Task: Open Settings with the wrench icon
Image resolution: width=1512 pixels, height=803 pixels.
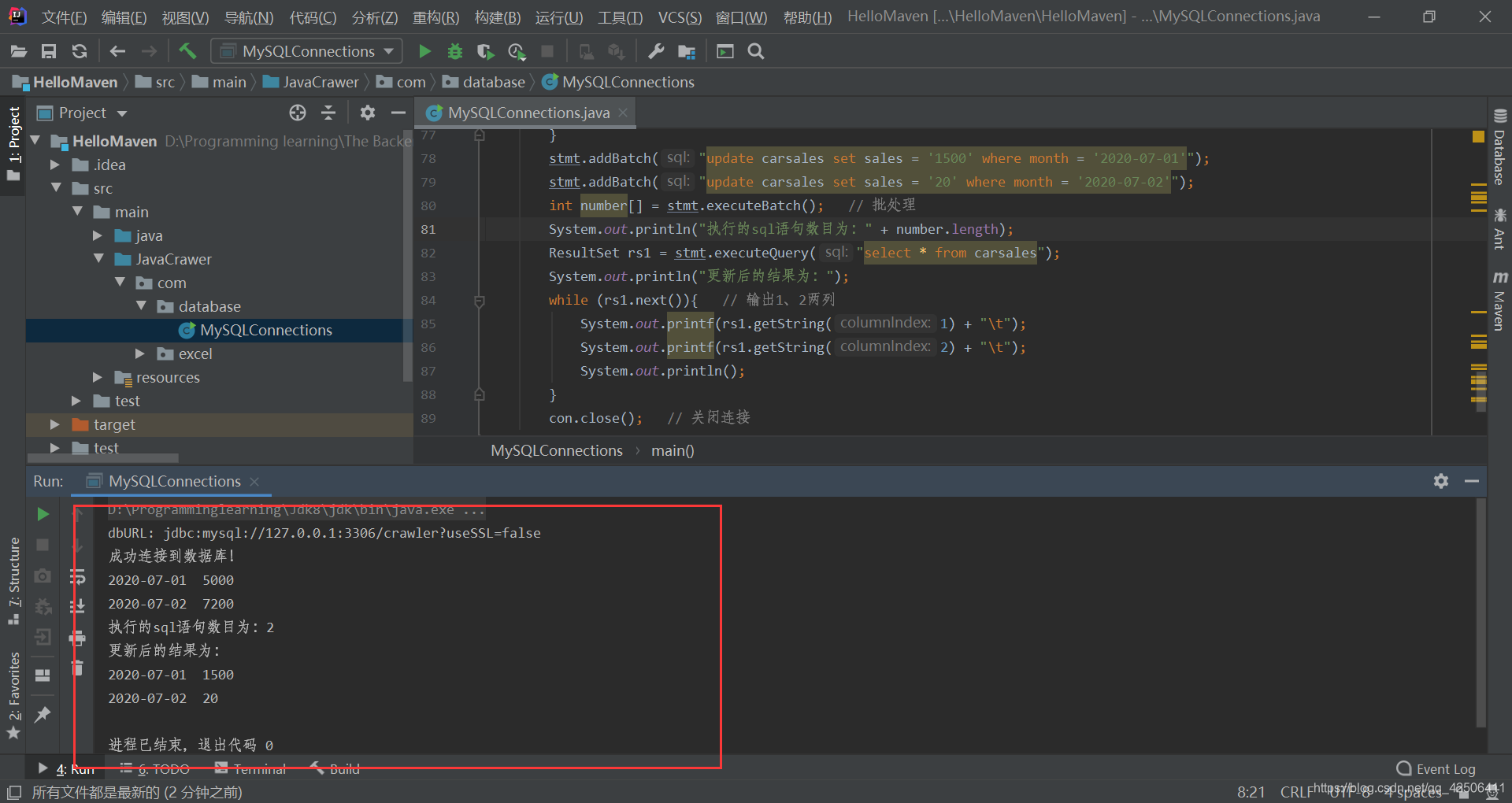Action: (x=655, y=52)
